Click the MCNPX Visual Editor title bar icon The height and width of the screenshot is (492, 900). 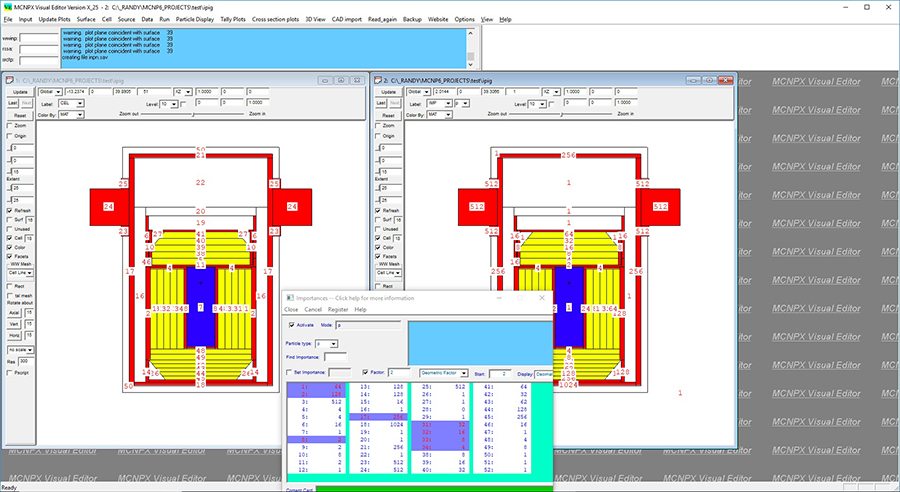tap(7, 7)
